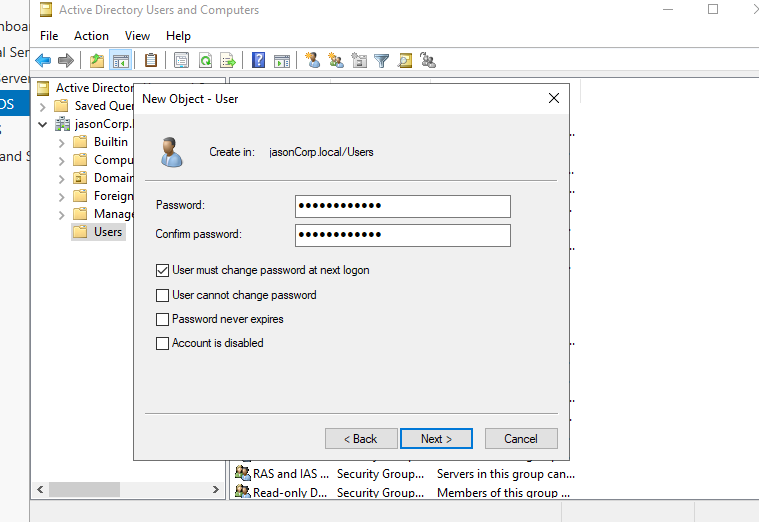The width and height of the screenshot is (759, 522).
Task: Tick Account is disabled checkbox
Action: pyautogui.click(x=162, y=343)
